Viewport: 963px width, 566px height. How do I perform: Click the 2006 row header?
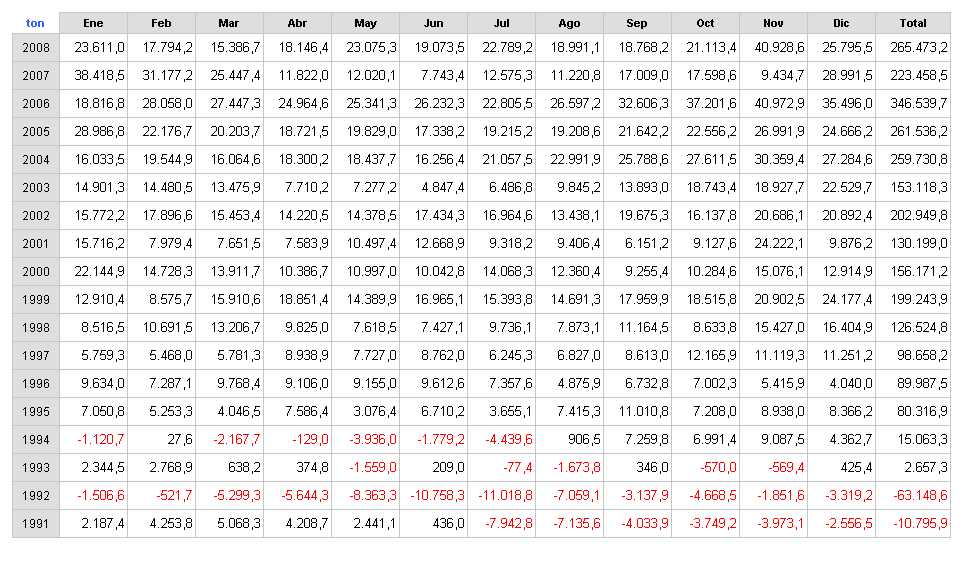pyautogui.click(x=36, y=103)
